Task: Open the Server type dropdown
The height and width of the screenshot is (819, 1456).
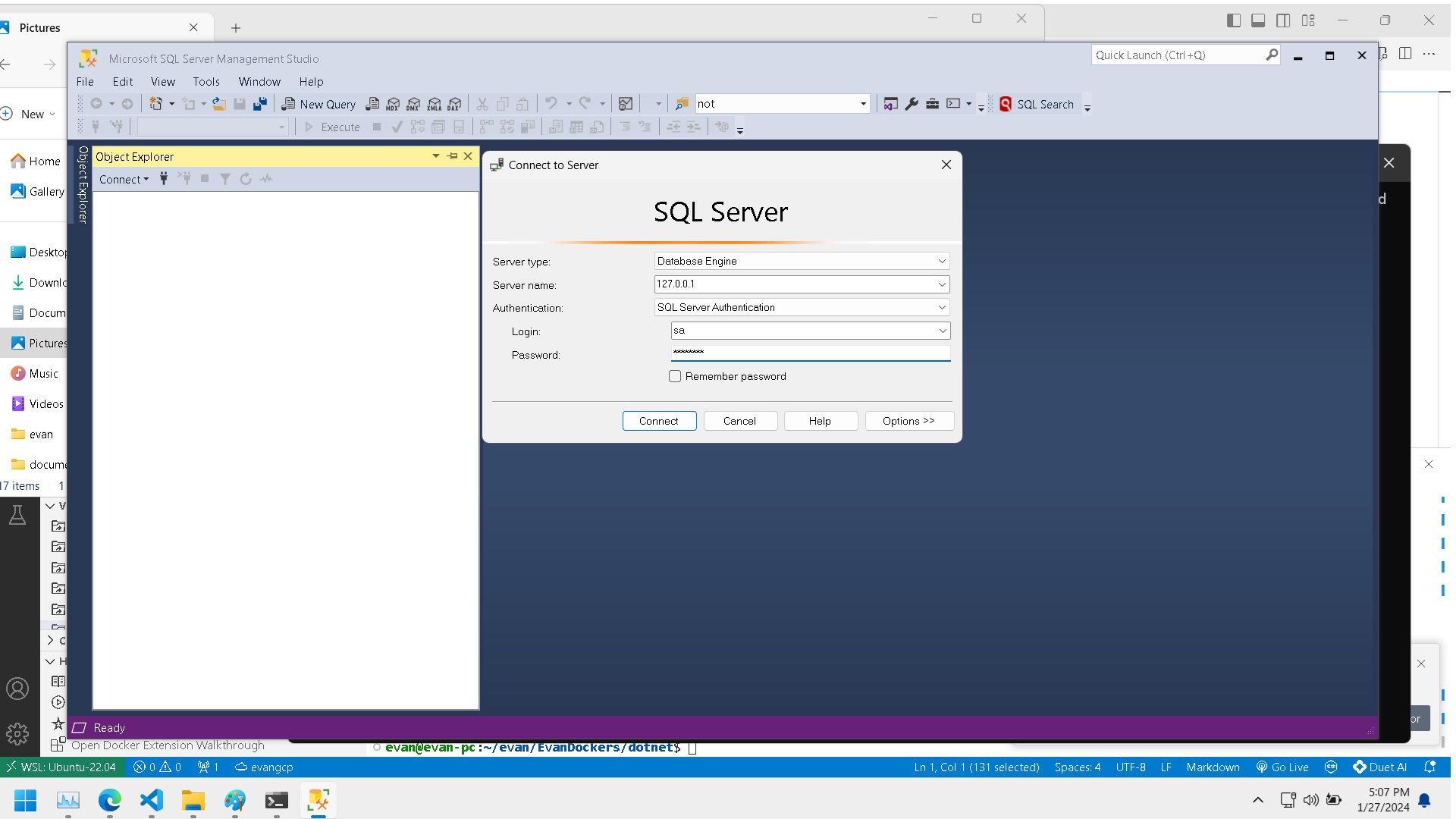Action: click(x=942, y=261)
